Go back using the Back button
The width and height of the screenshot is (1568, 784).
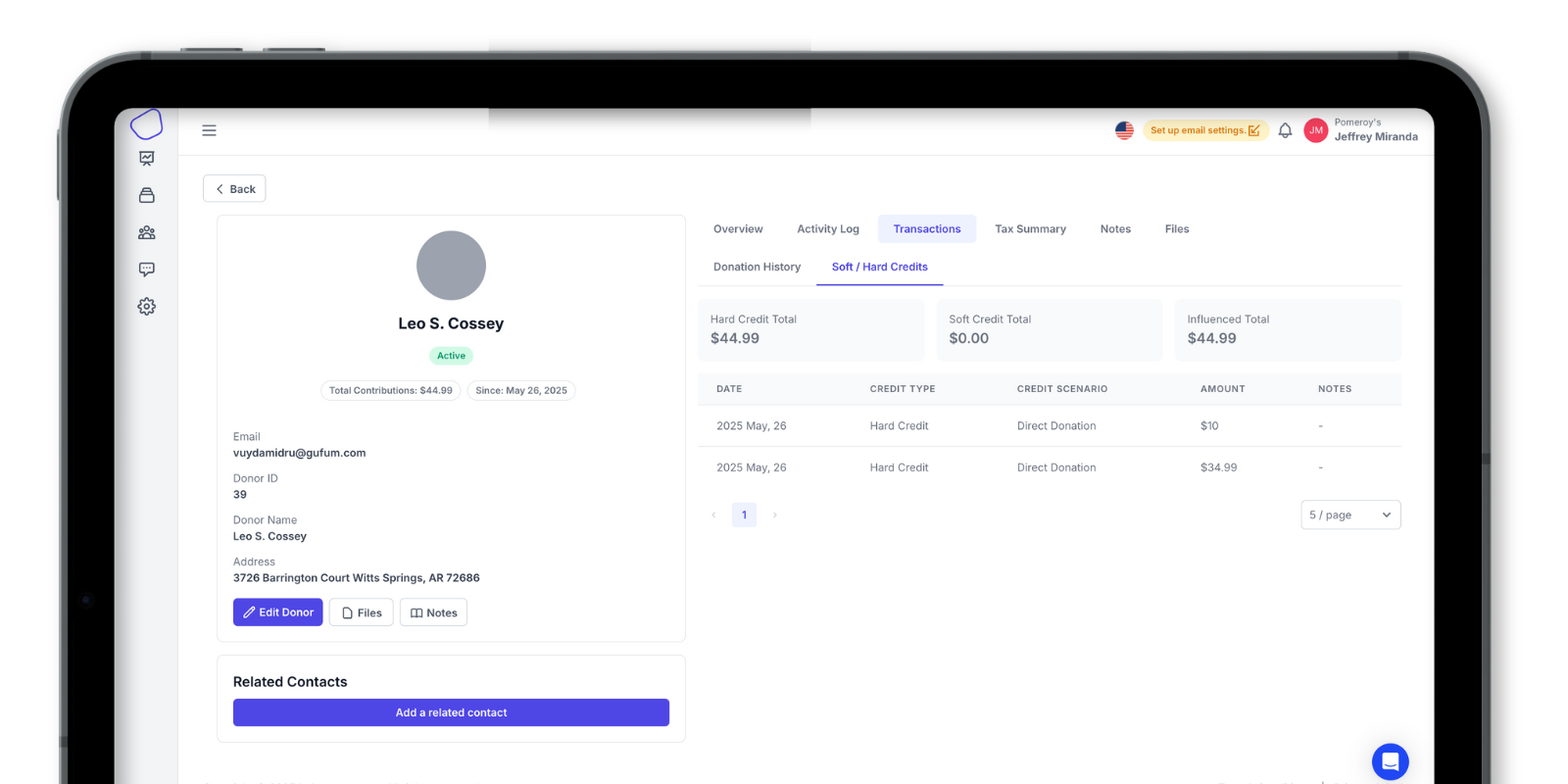click(234, 189)
